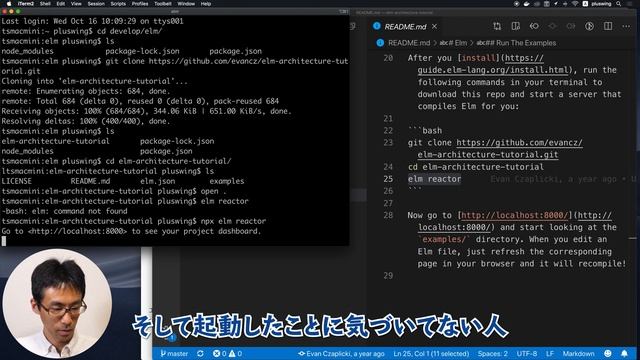Image resolution: width=640 pixels, height=360 pixels.
Task: Click the 'Ln 25, Col 1' cursor position
Action: (431, 353)
